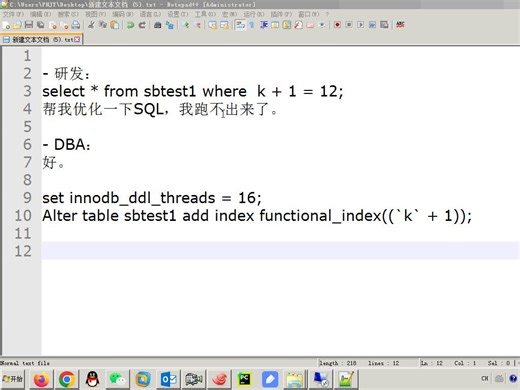This screenshot has width=520, height=390.
Task: Open the 宏 (Macro) menu
Action: [x=229, y=14]
